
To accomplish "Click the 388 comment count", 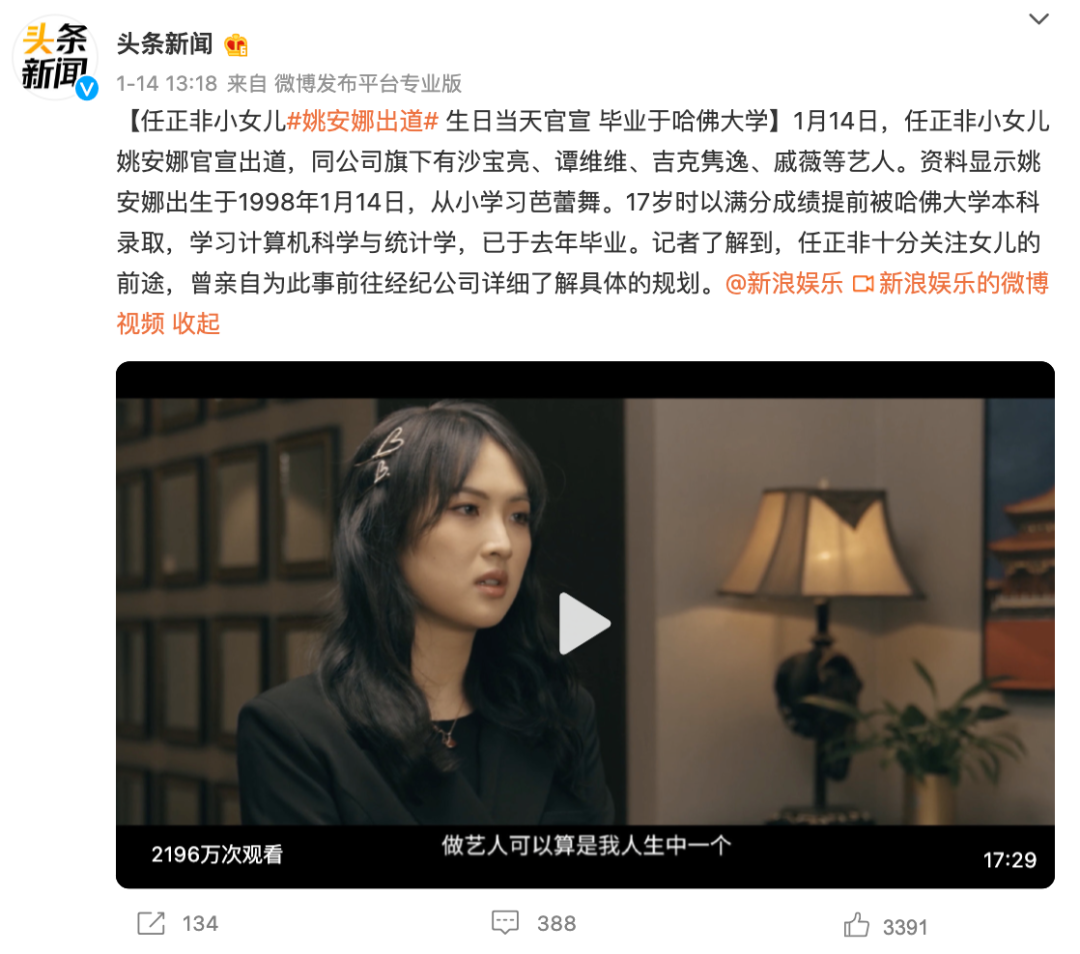I will (557, 924).
